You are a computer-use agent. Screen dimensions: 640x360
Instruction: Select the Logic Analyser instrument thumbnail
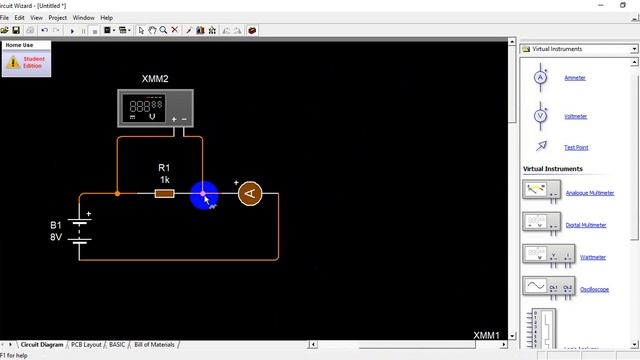point(542,329)
